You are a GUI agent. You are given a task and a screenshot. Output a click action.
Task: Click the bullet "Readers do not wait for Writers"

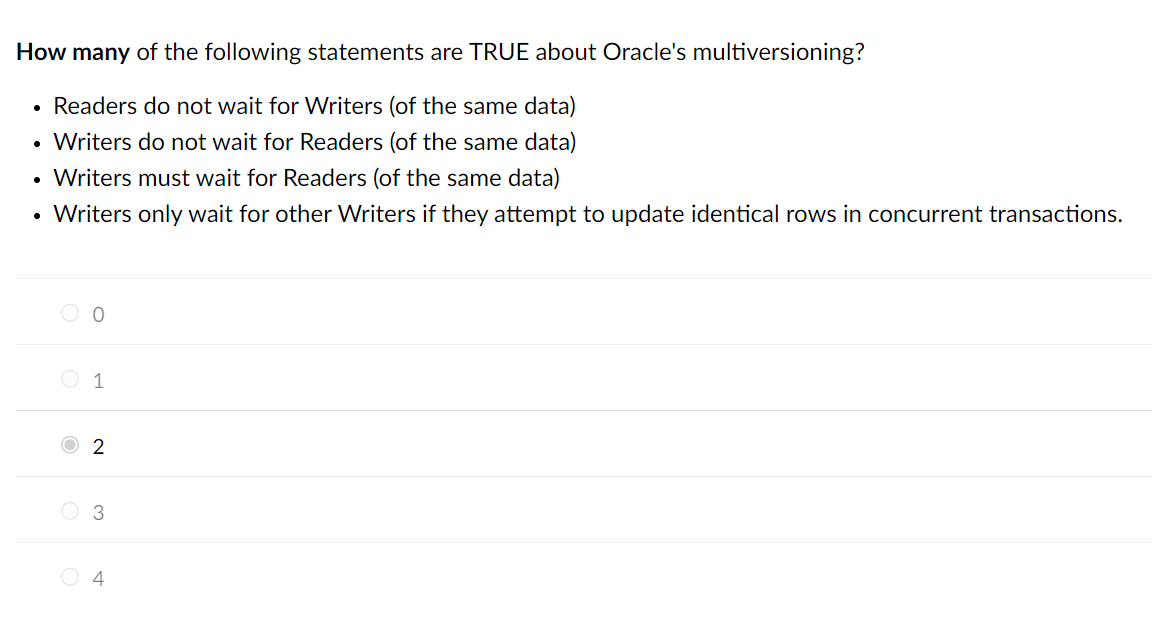pos(315,105)
